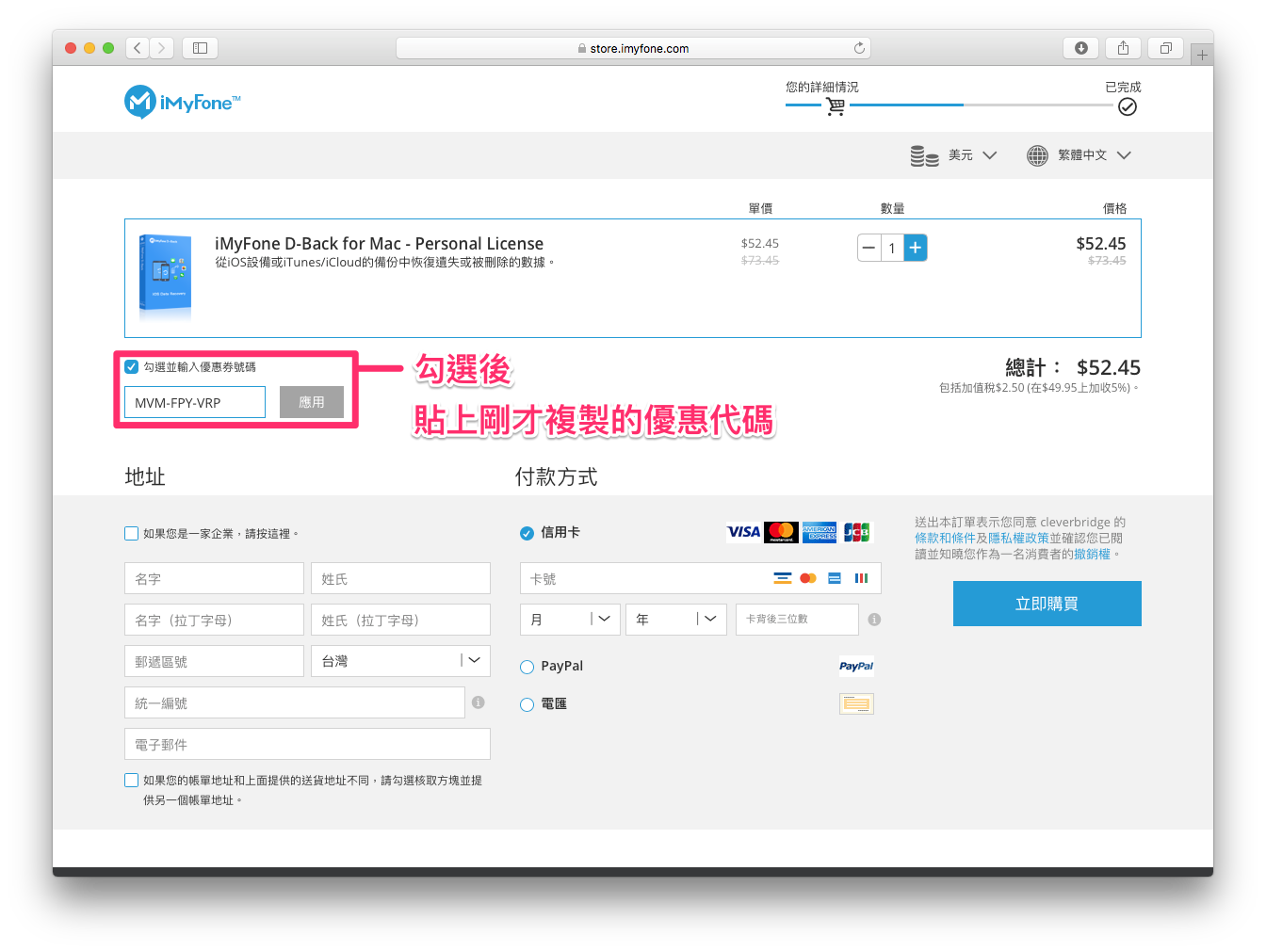The height and width of the screenshot is (952, 1266).
Task: Open the 美元 currency dropdown
Action: pyautogui.click(x=972, y=155)
